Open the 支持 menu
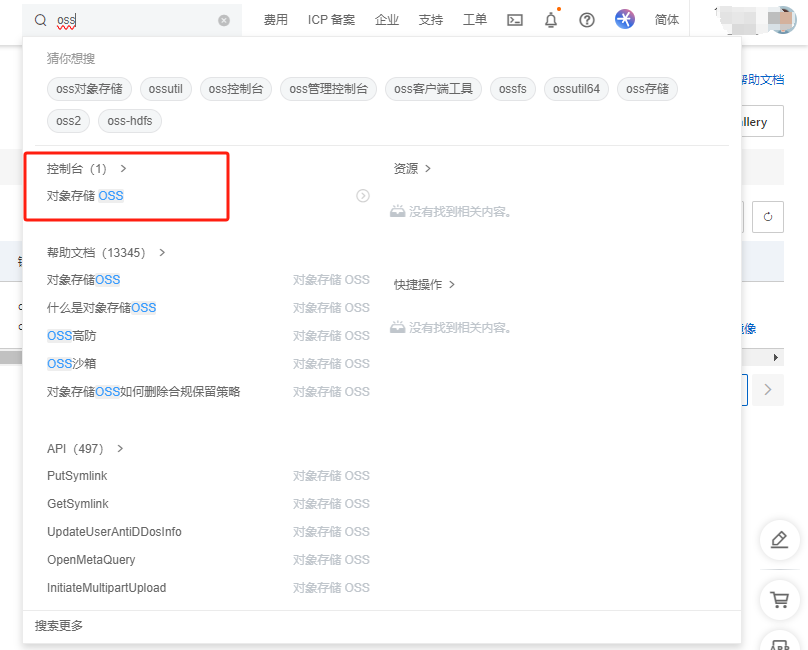808x650 pixels. (431, 20)
